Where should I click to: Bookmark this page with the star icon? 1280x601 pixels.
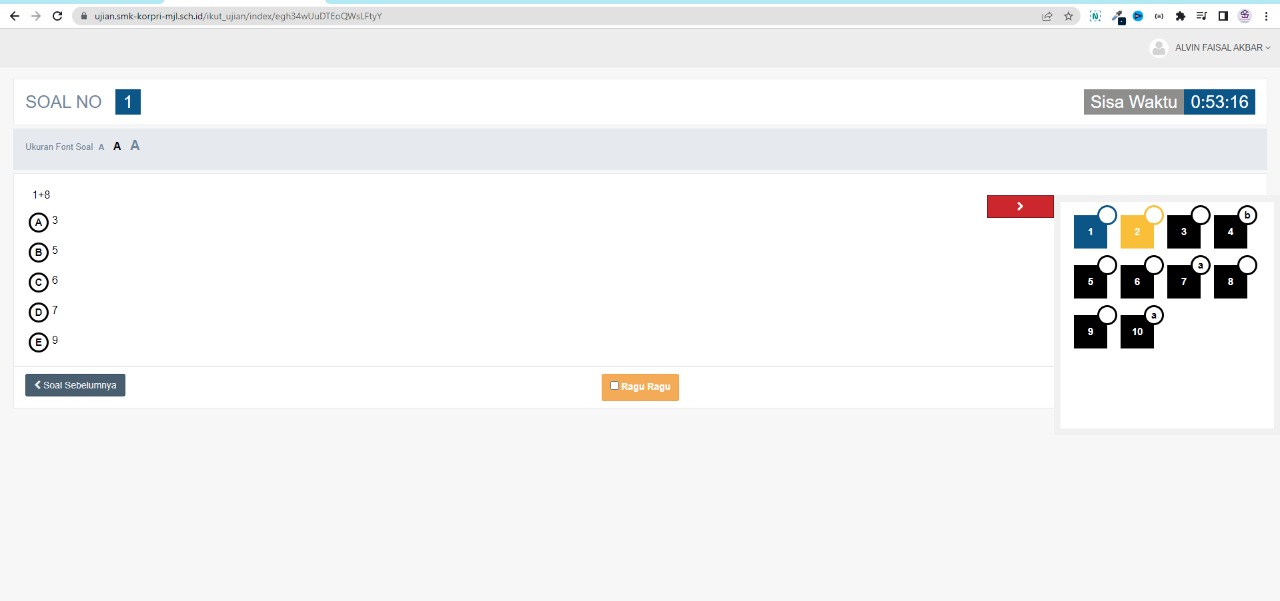pyautogui.click(x=1068, y=16)
